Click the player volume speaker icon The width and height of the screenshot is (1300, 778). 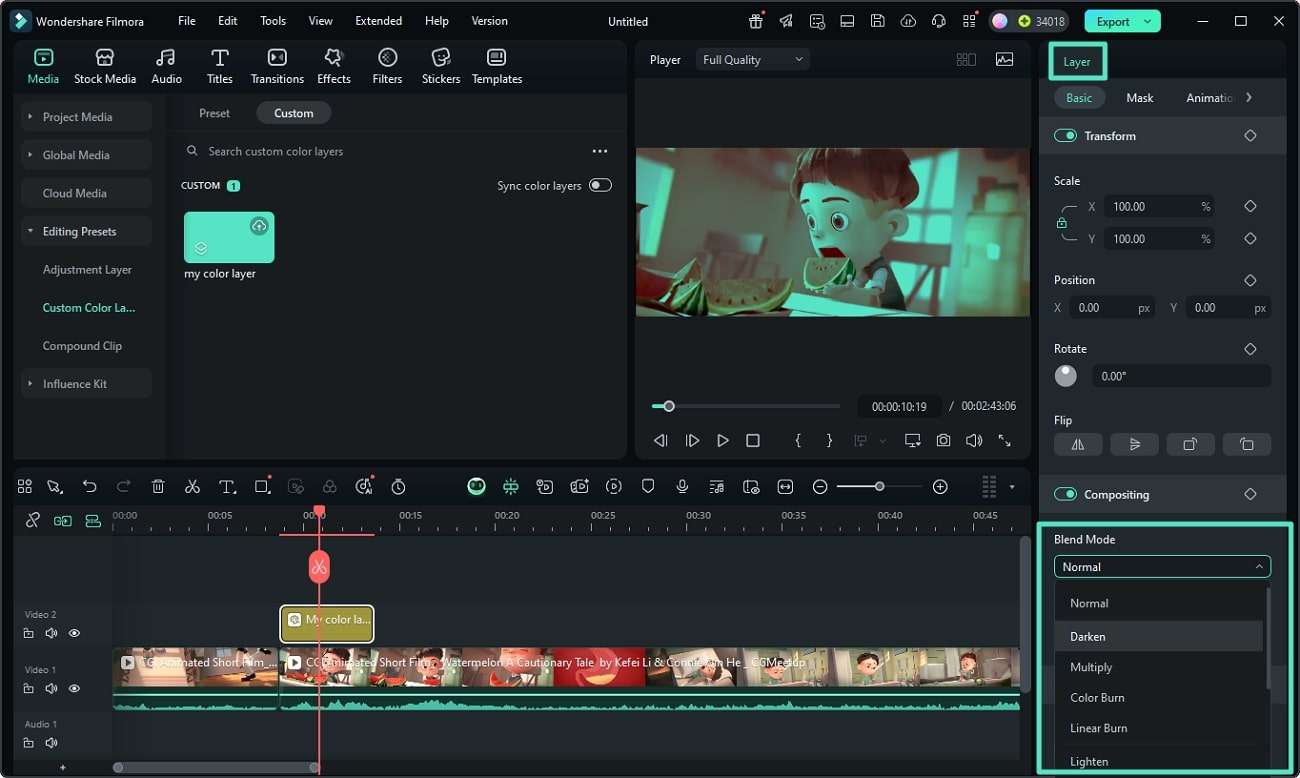point(973,440)
